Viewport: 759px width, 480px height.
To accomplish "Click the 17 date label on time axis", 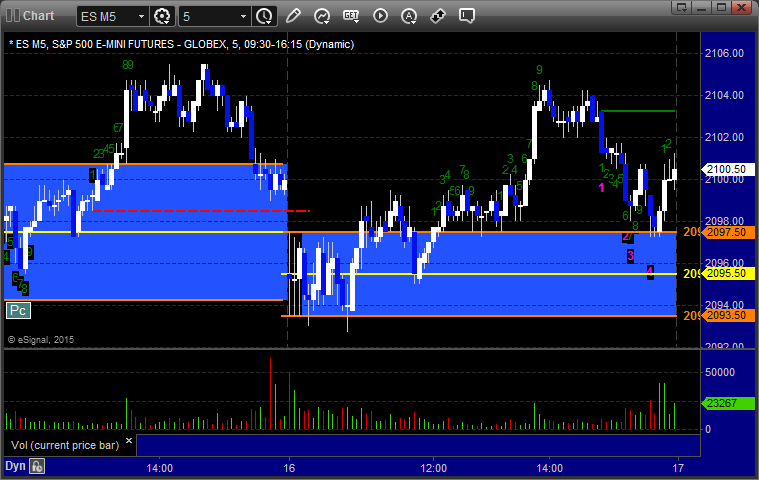I will pyautogui.click(x=678, y=468).
